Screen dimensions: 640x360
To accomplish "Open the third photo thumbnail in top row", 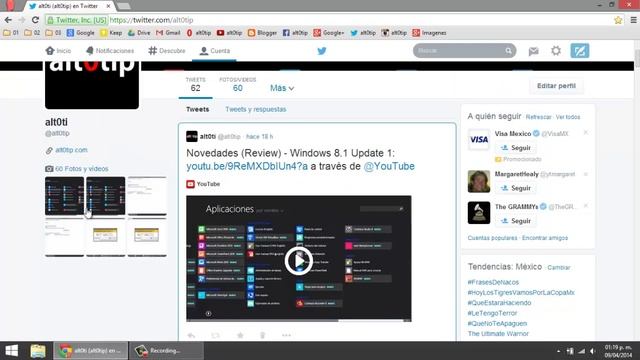I will [x=147, y=196].
